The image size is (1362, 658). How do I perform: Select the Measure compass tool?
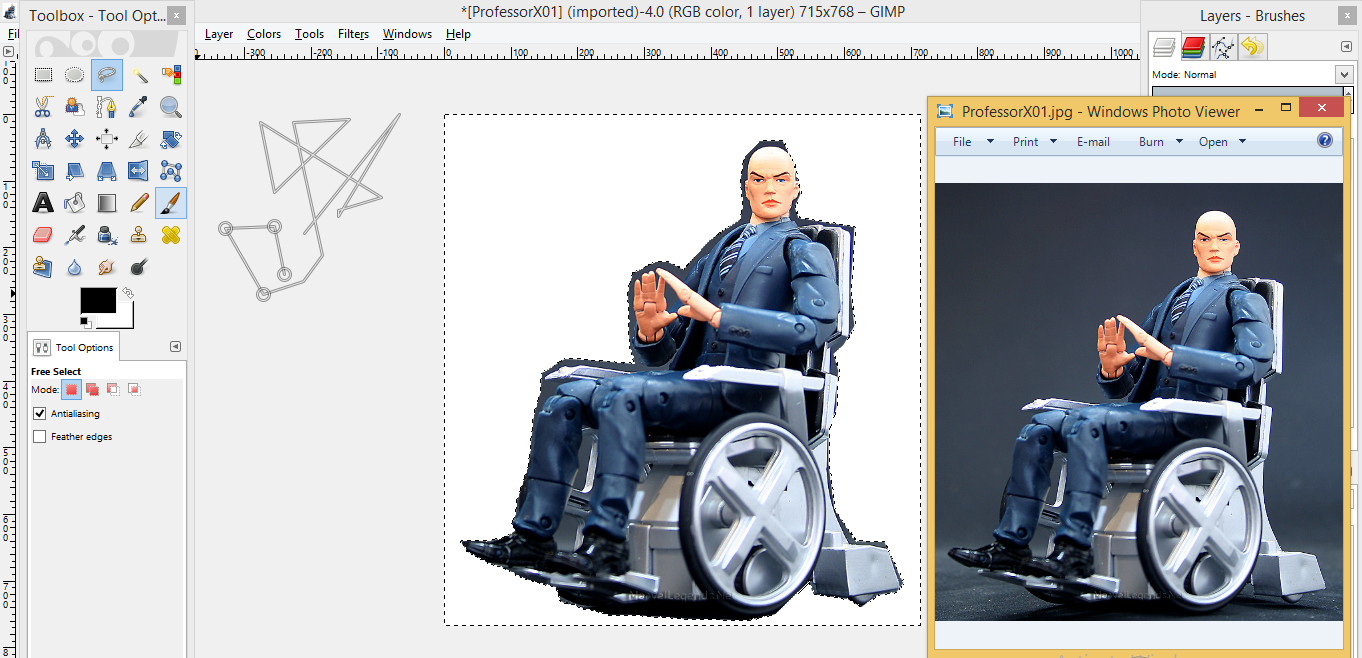click(43, 138)
